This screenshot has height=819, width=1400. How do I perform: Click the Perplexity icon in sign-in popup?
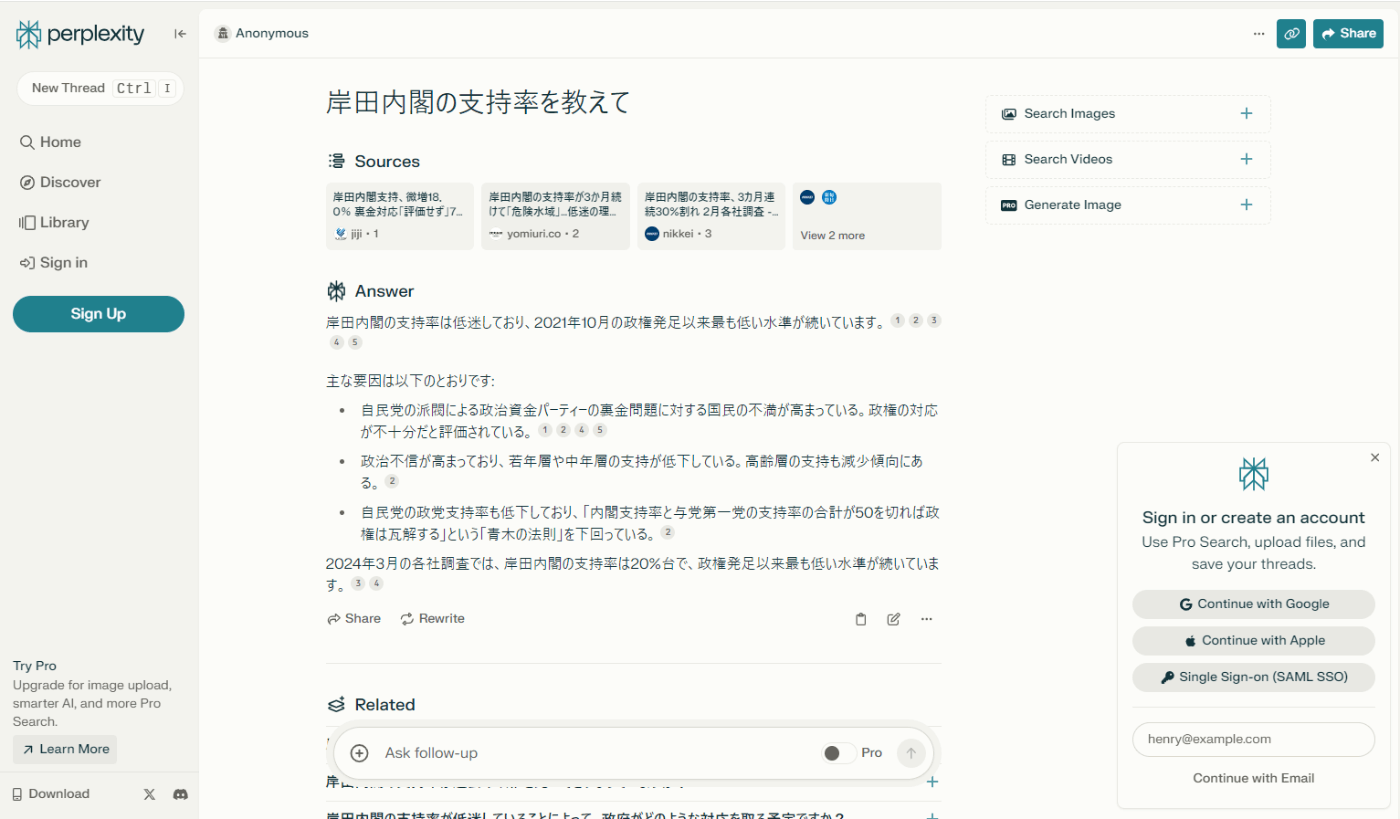pyautogui.click(x=1253, y=474)
